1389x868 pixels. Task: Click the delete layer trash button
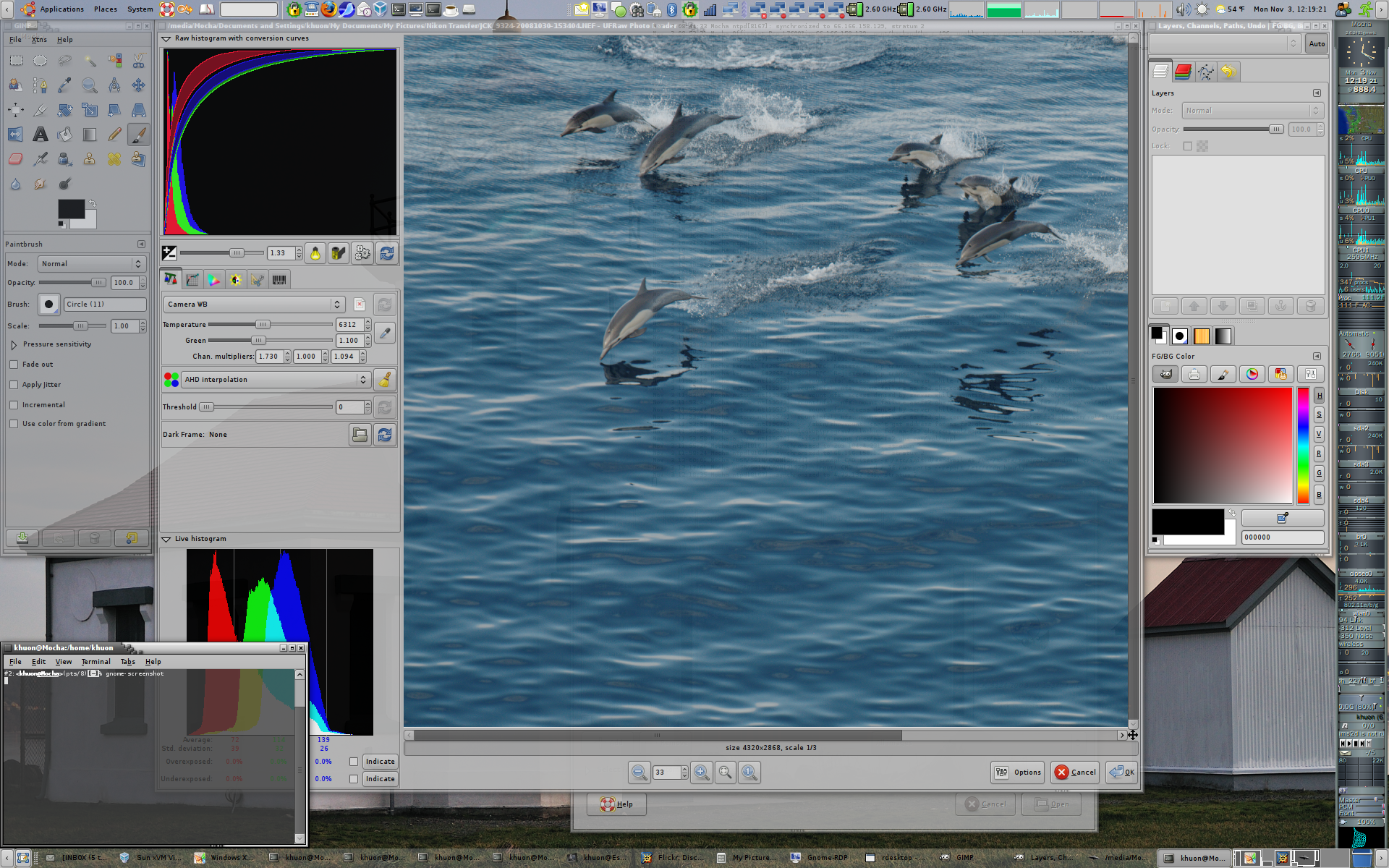click(1310, 306)
